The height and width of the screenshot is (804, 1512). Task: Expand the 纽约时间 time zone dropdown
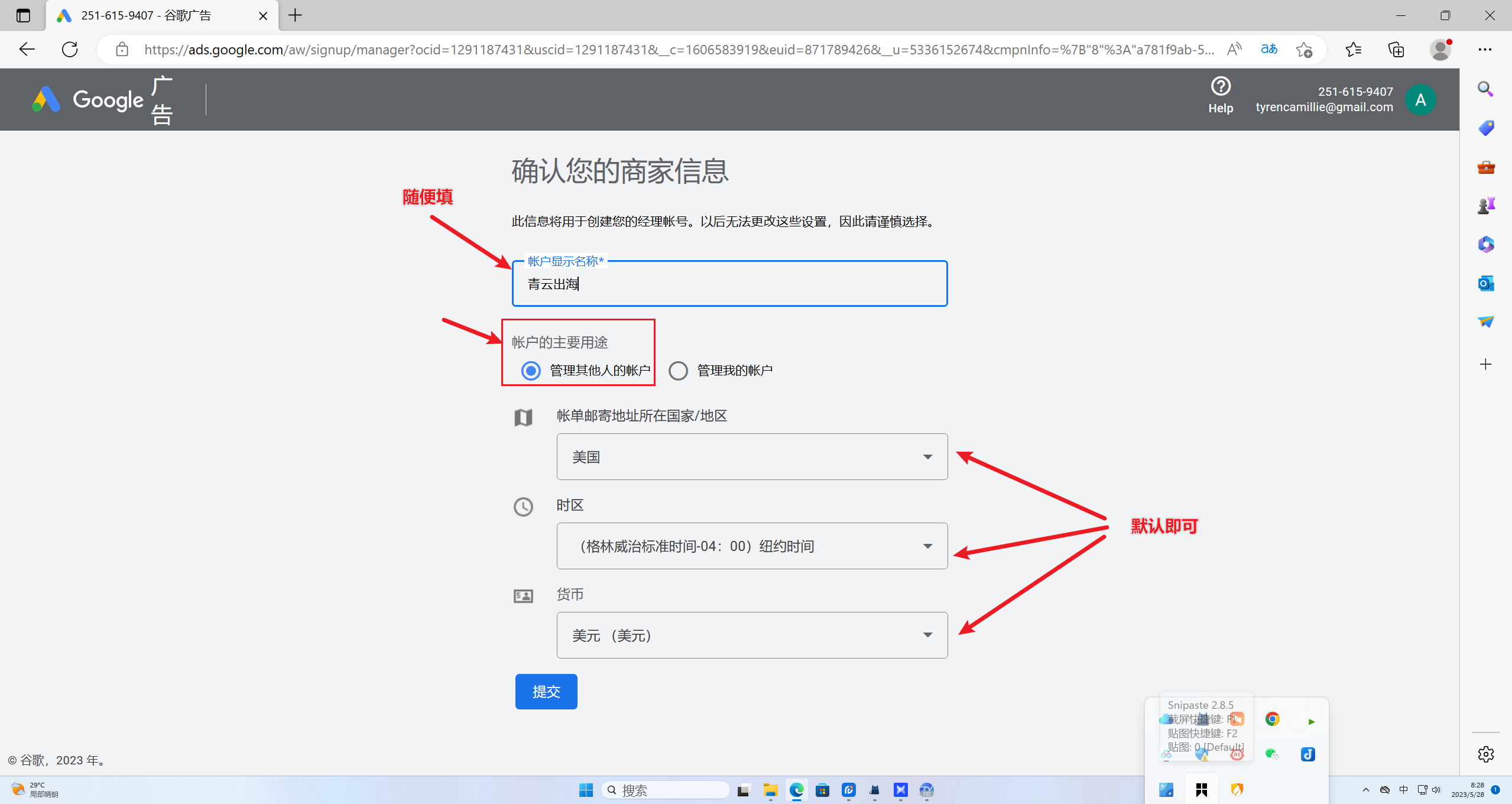click(x=751, y=546)
